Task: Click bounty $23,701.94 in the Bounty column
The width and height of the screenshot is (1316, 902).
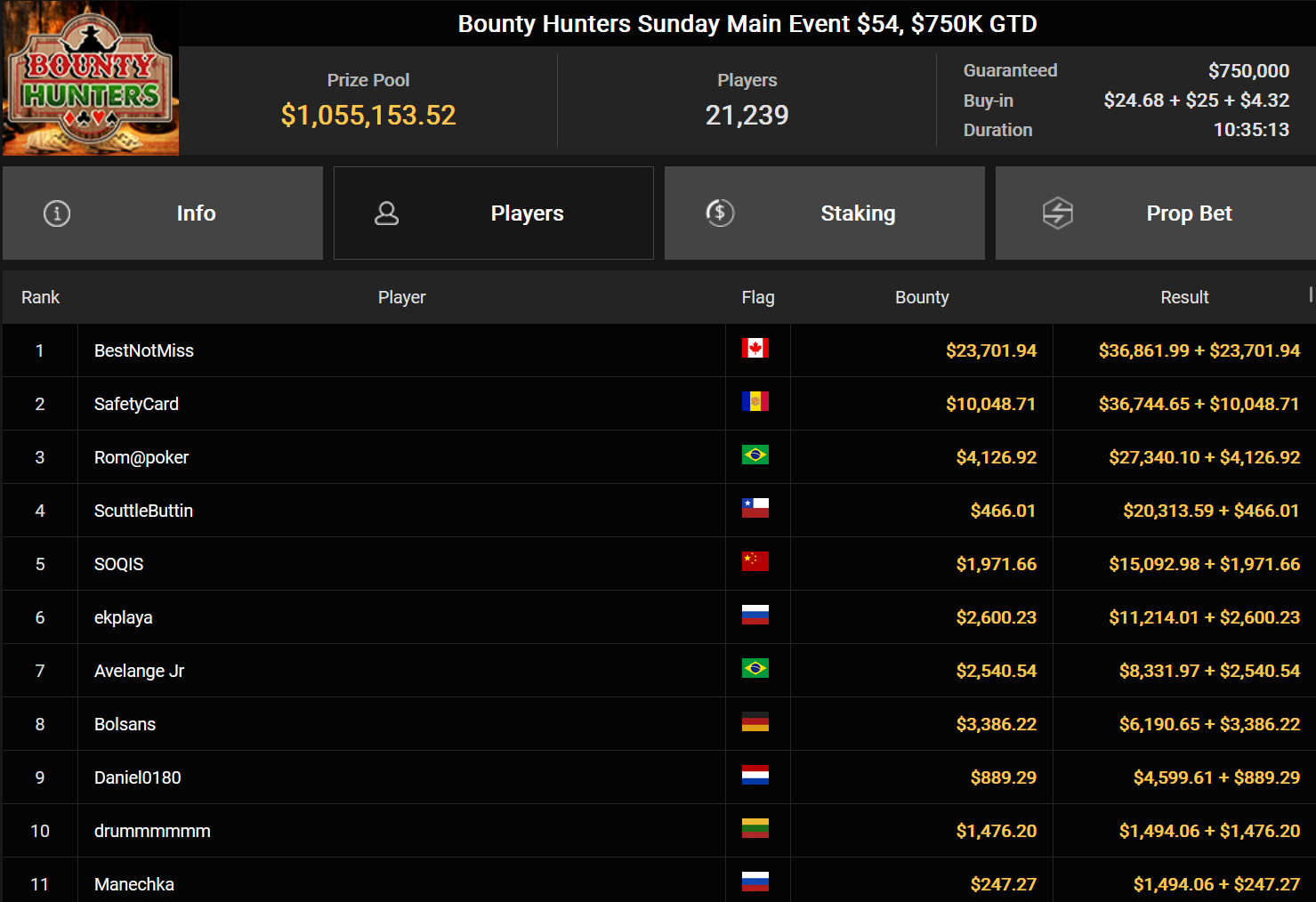Action: point(991,350)
